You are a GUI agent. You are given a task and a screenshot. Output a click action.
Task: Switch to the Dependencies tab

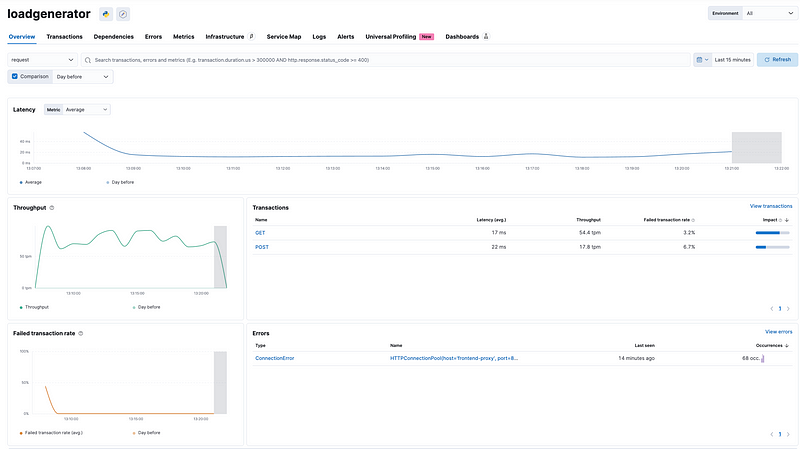[x=113, y=36]
